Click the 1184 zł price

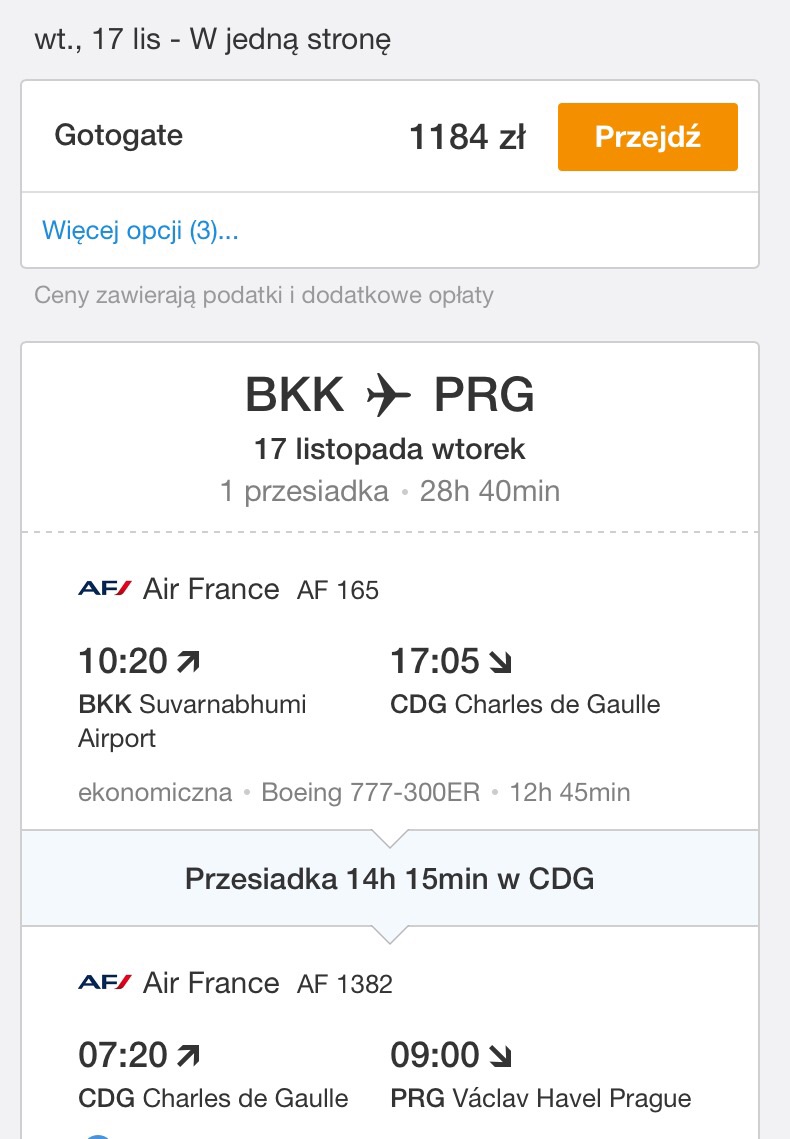[467, 137]
